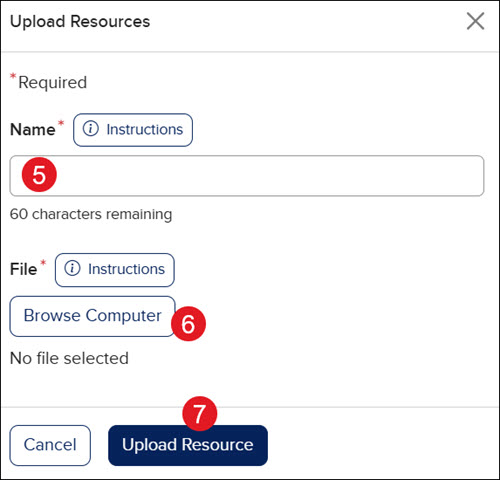500x480 pixels.
Task: Click the red step 7 marker
Action: click(x=200, y=413)
